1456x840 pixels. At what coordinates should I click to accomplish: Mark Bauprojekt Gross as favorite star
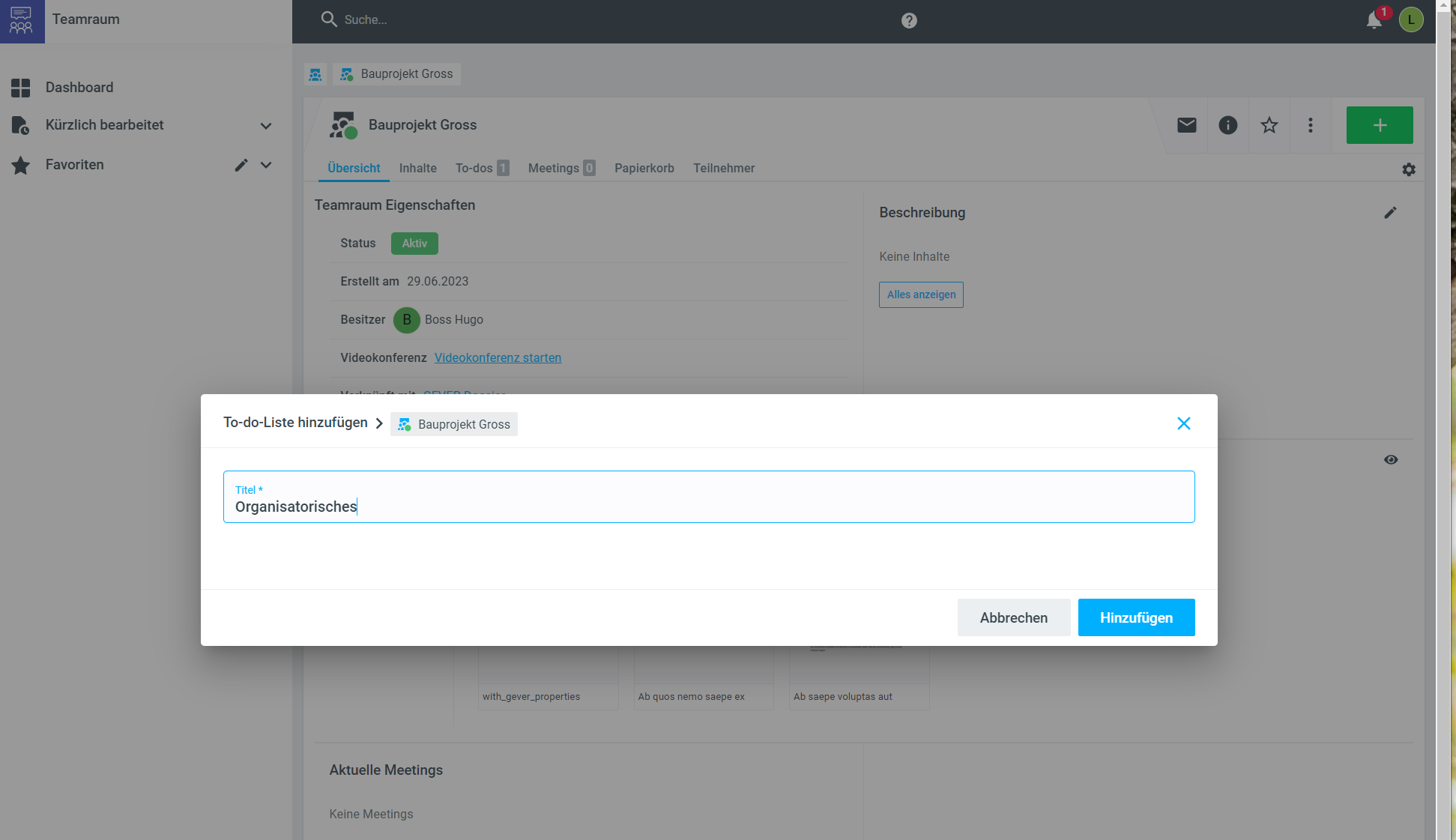click(x=1269, y=125)
